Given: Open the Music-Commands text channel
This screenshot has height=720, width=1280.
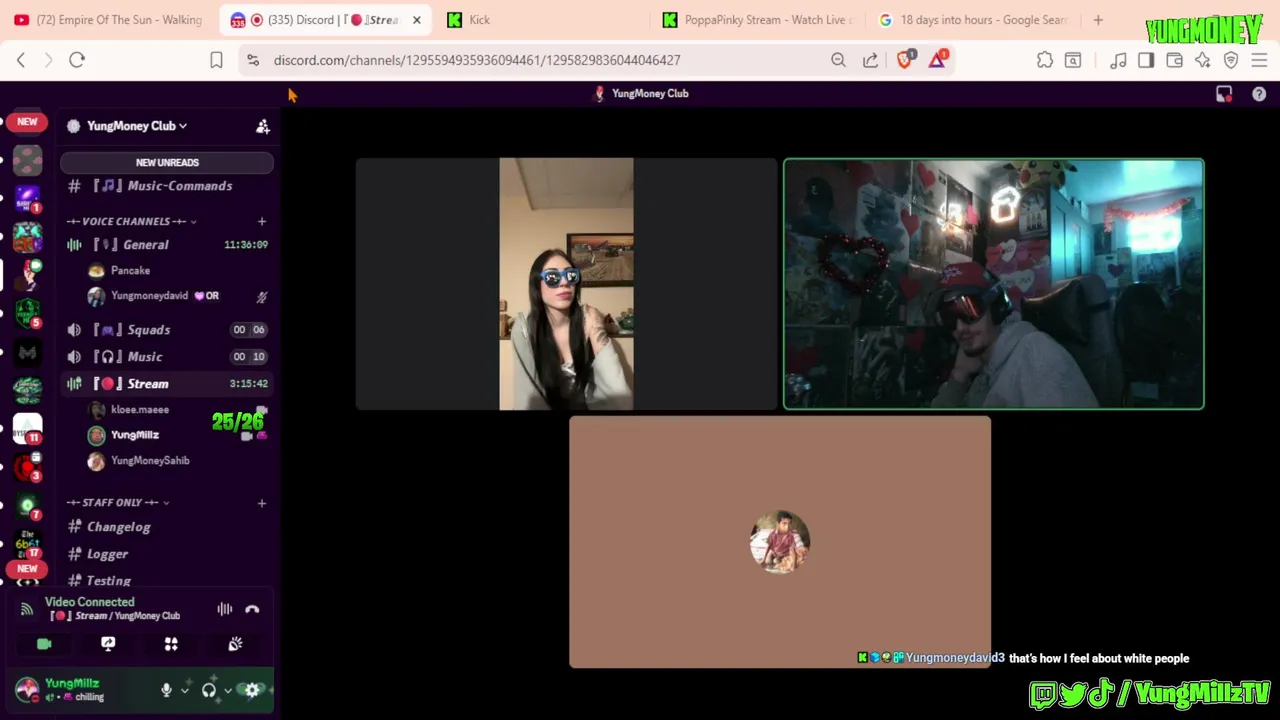Looking at the screenshot, I should 167,186.
